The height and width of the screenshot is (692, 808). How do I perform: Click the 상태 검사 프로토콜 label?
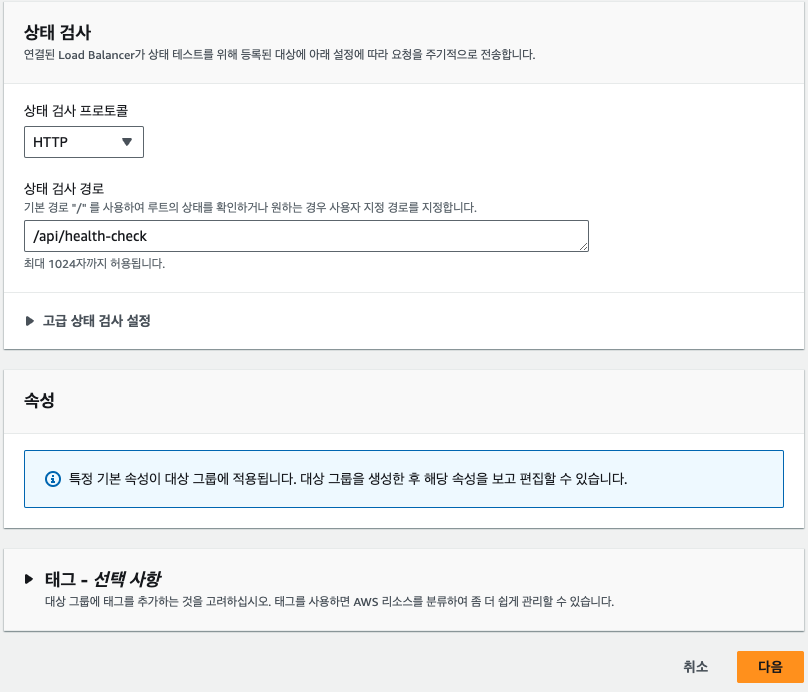(x=76, y=111)
